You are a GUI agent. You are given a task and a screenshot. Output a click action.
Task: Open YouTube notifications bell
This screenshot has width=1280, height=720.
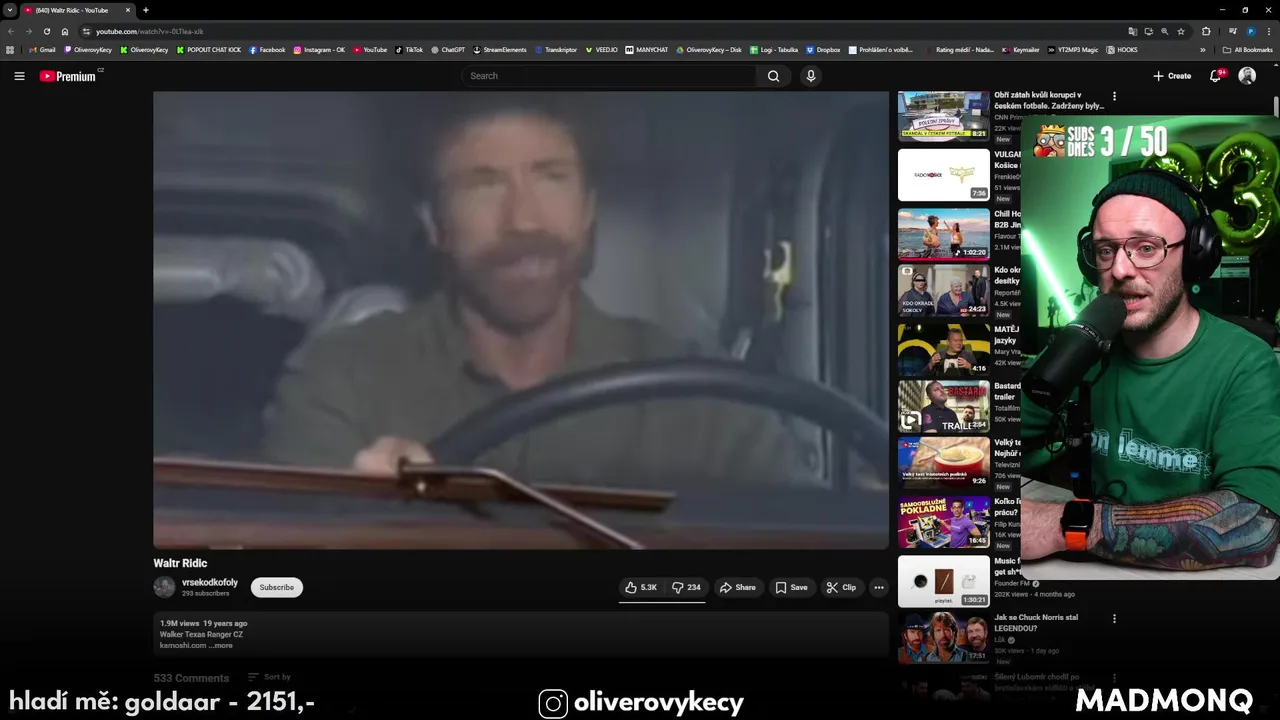click(1216, 76)
